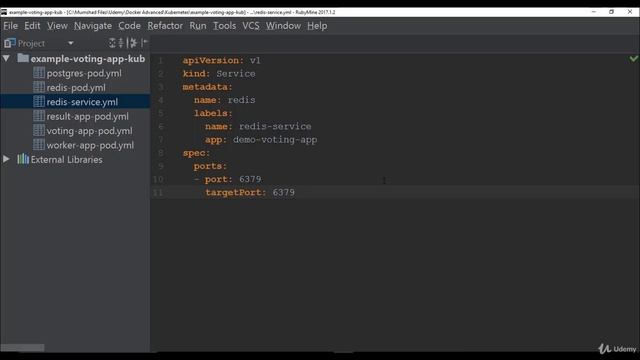640x360 pixels.
Task: Open the Run menu
Action: coord(198,26)
